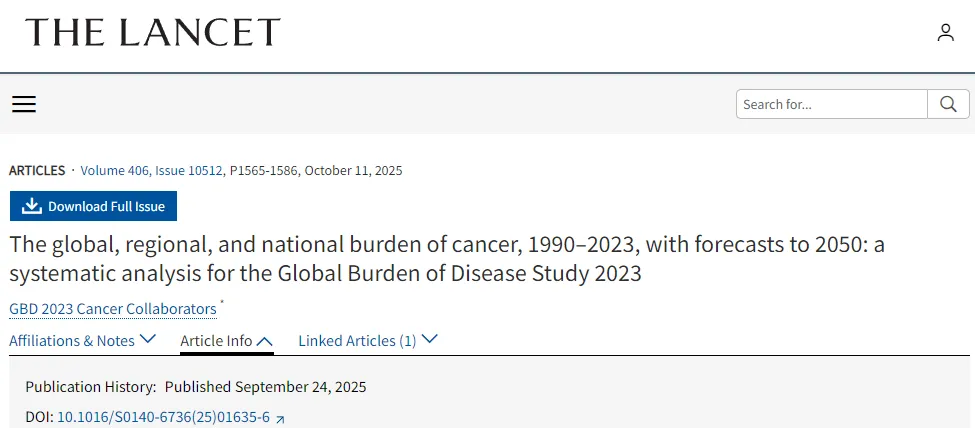Focus the 'Search for...' text field
Image resolution: width=975 pixels, height=428 pixels.
(831, 104)
